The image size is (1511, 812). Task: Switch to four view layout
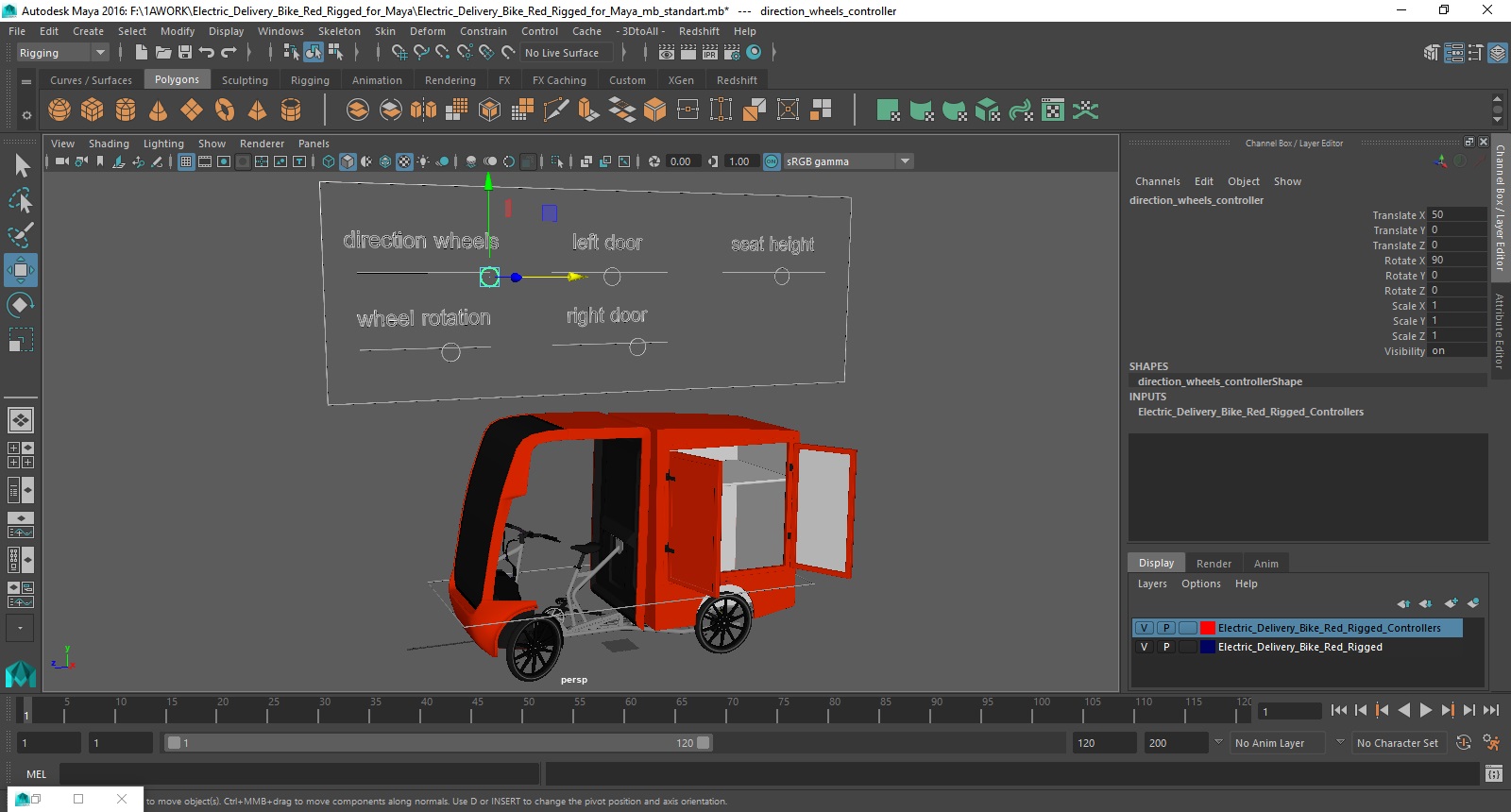(x=21, y=455)
